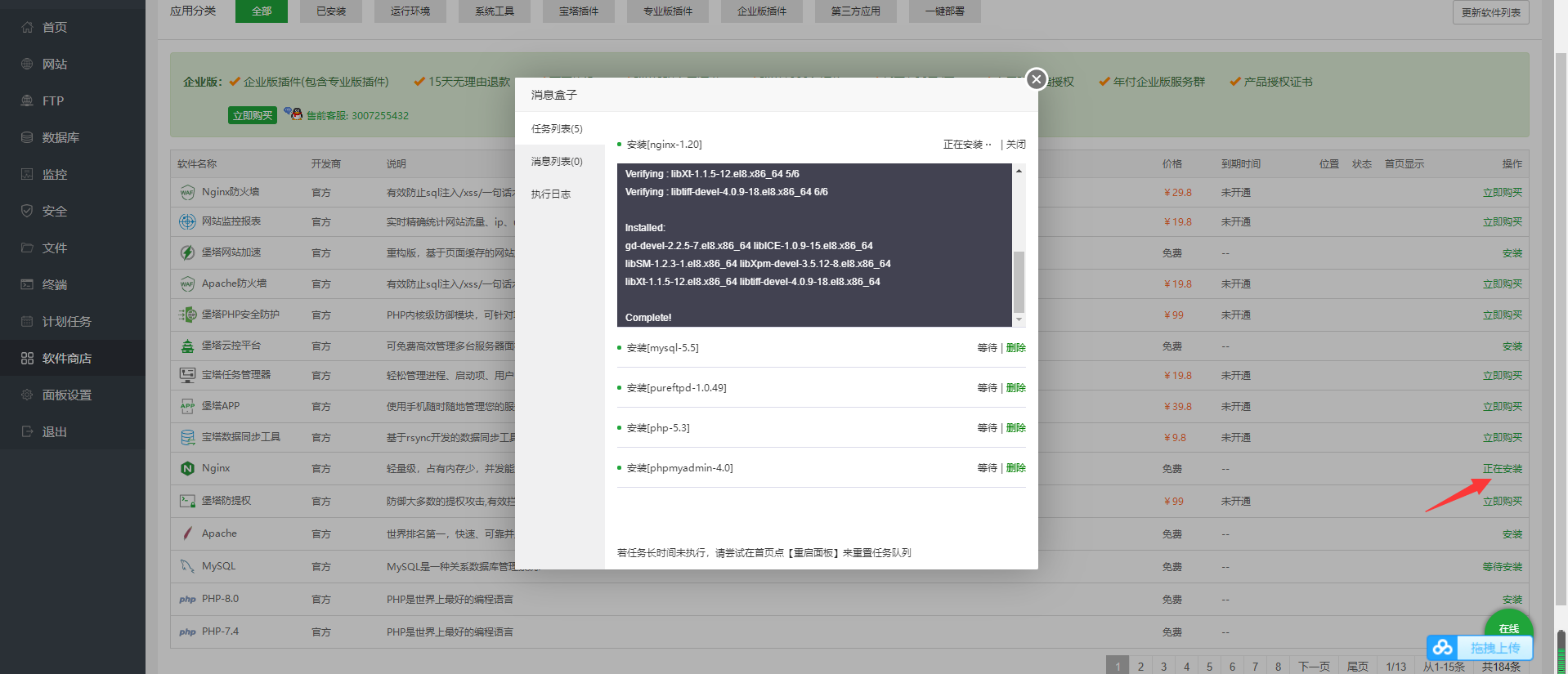This screenshot has width=1568, height=674.
Task: Click 安装 for the PHP-8.0 row
Action: (x=1512, y=600)
